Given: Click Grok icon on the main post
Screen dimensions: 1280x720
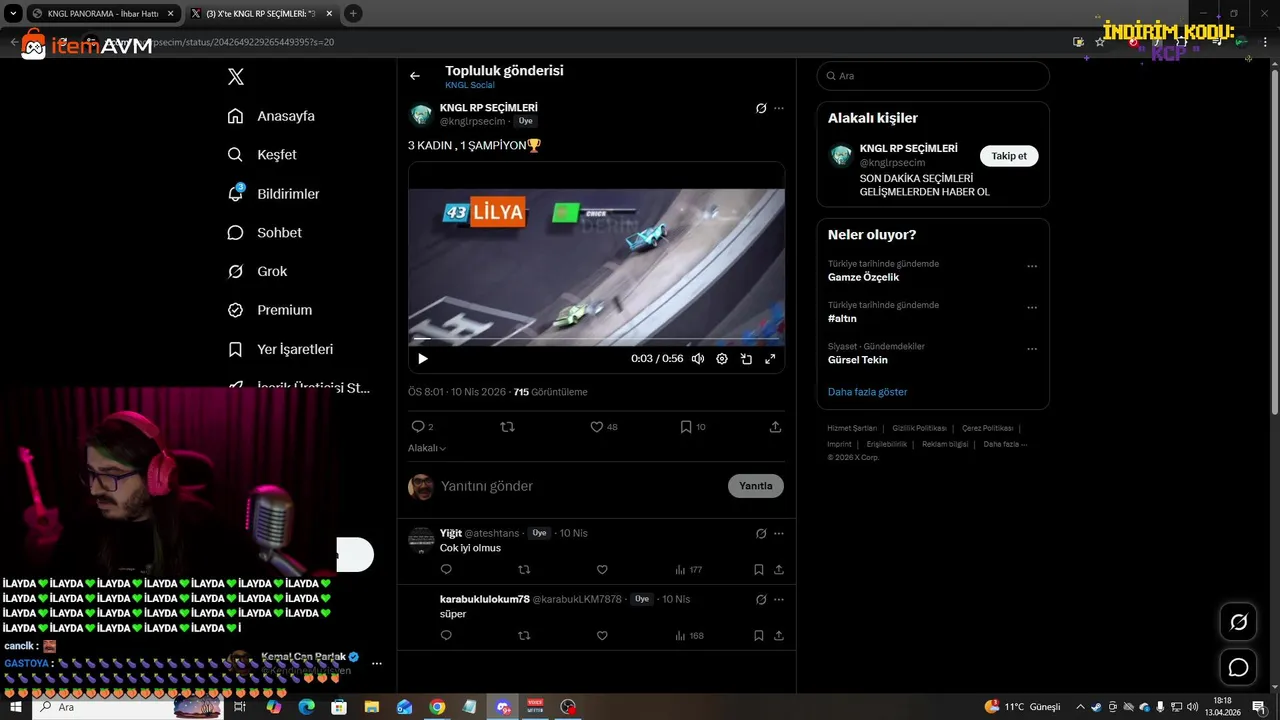Looking at the screenshot, I should tap(761, 108).
